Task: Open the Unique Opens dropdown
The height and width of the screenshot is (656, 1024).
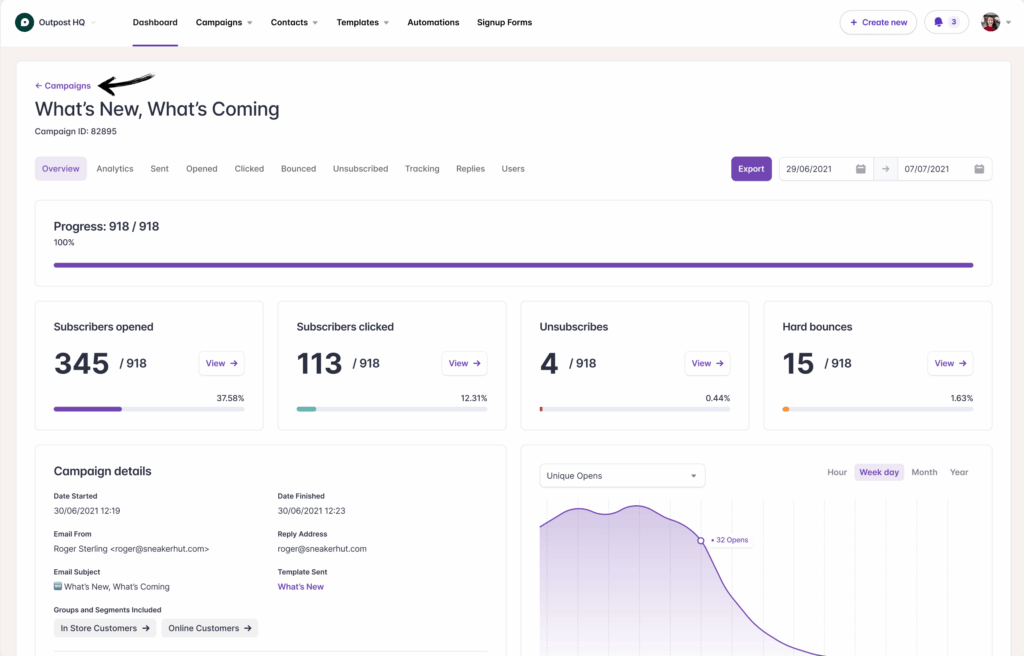Action: 622,475
